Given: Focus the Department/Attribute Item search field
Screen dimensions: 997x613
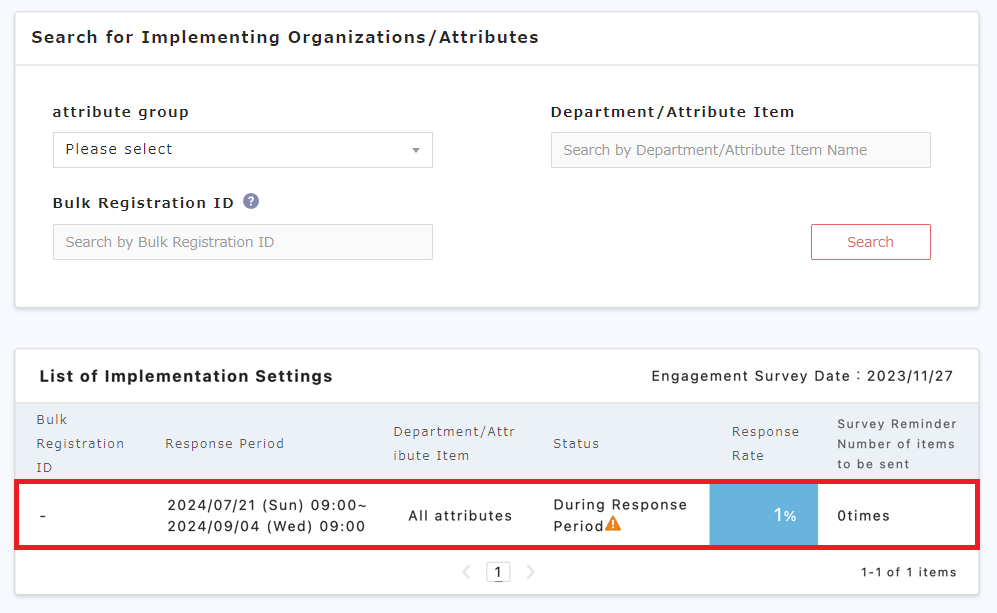Looking at the screenshot, I should (x=740, y=150).
